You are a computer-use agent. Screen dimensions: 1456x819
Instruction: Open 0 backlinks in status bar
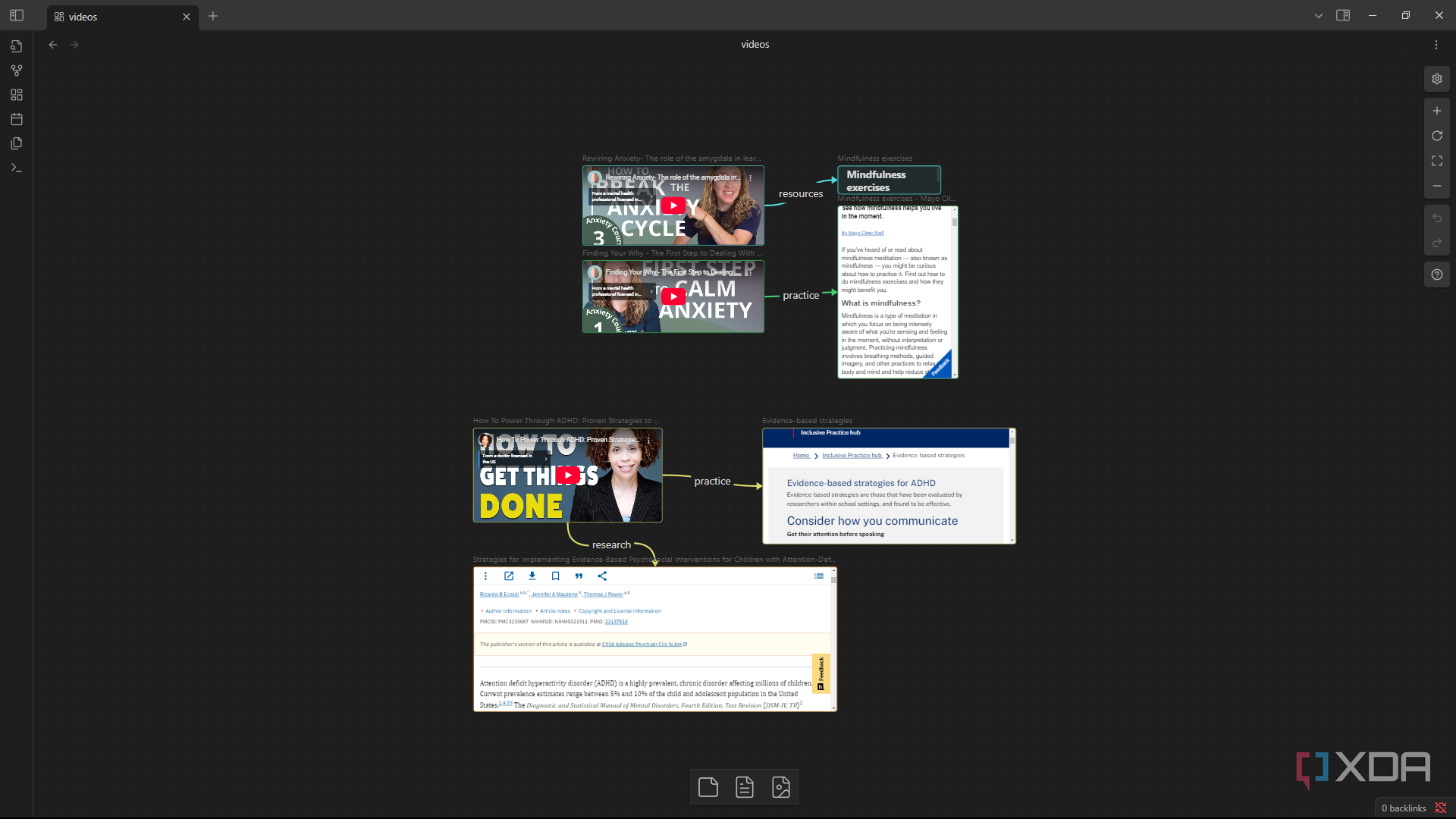click(x=1403, y=808)
